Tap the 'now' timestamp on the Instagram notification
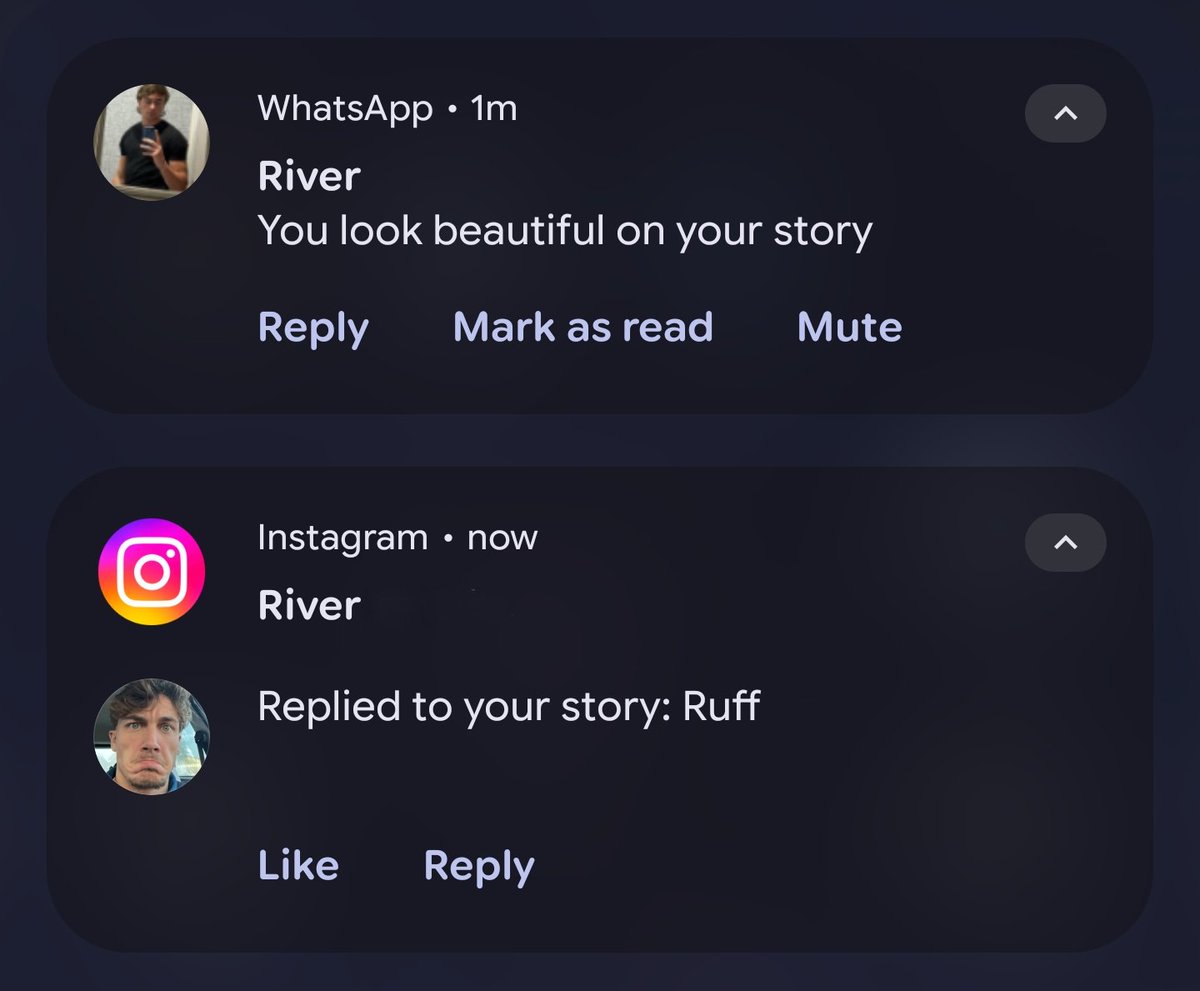 (x=502, y=538)
